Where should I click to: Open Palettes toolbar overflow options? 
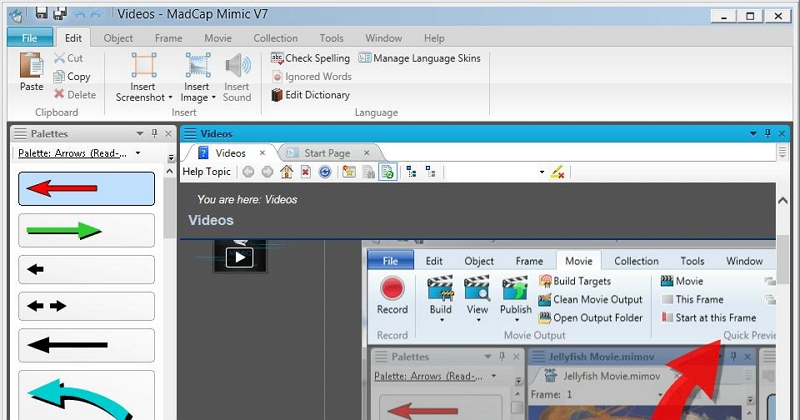(171, 157)
